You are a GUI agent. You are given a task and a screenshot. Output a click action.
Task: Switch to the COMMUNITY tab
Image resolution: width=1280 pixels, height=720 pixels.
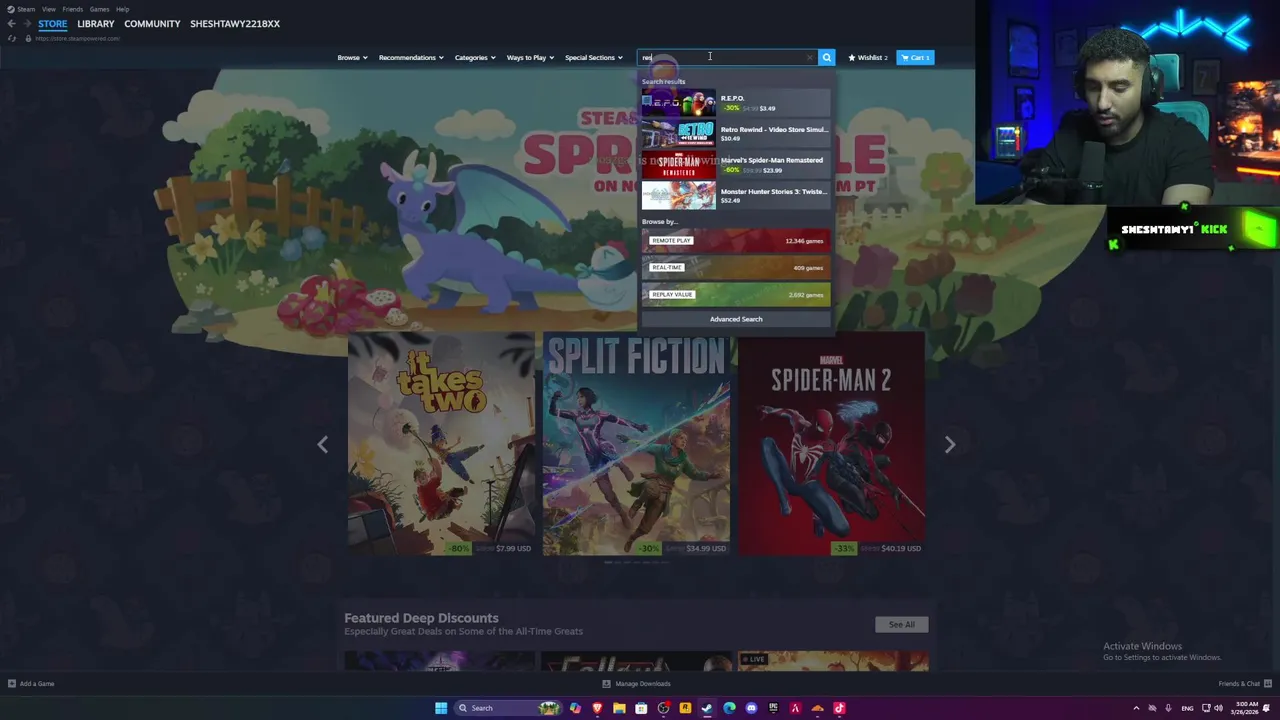[152, 24]
